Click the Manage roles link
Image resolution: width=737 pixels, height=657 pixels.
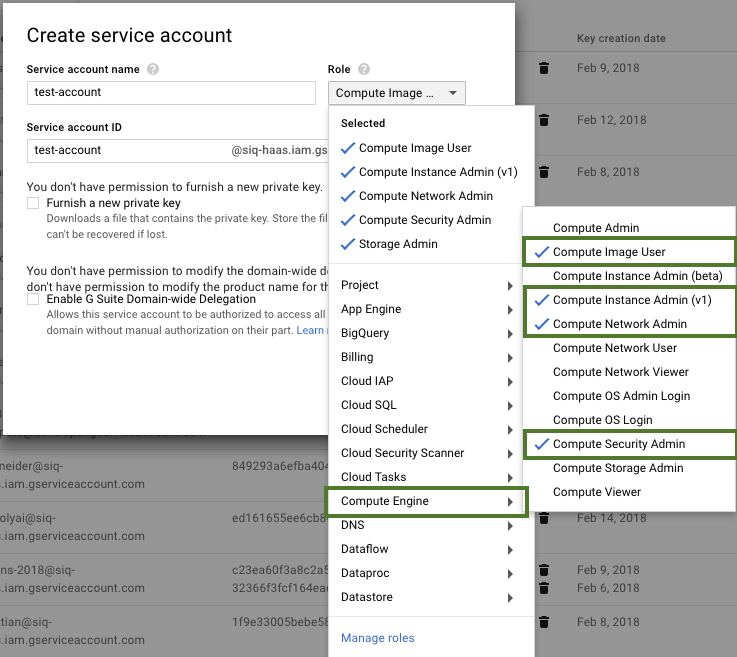click(x=377, y=638)
